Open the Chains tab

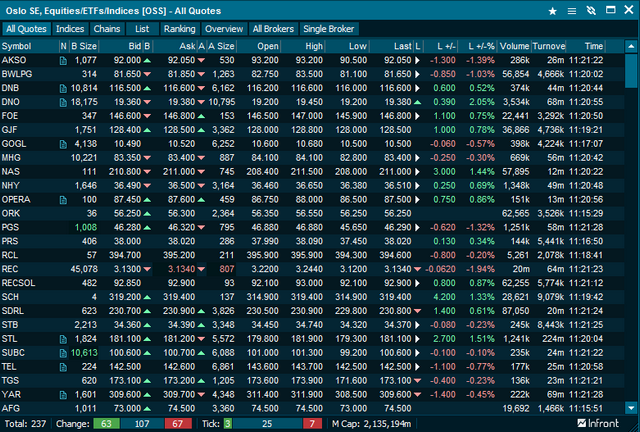[107, 29]
